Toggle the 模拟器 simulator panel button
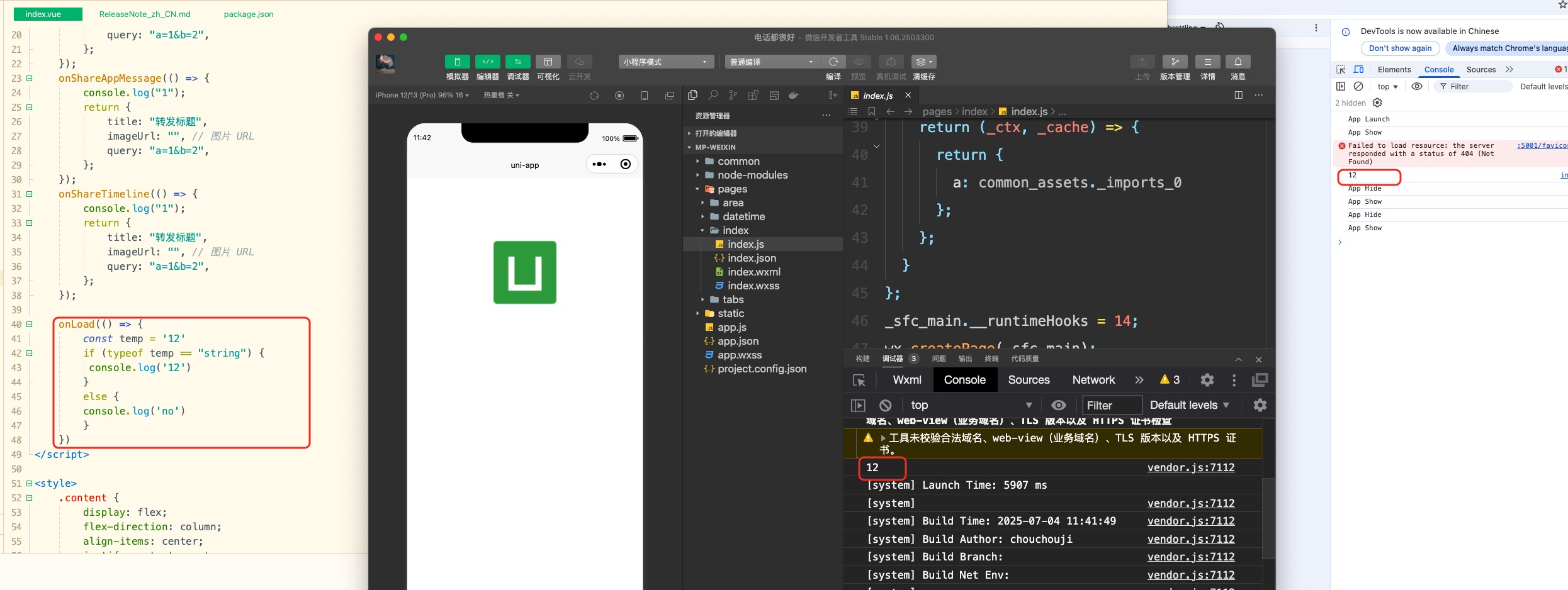1568x590 pixels. (457, 62)
